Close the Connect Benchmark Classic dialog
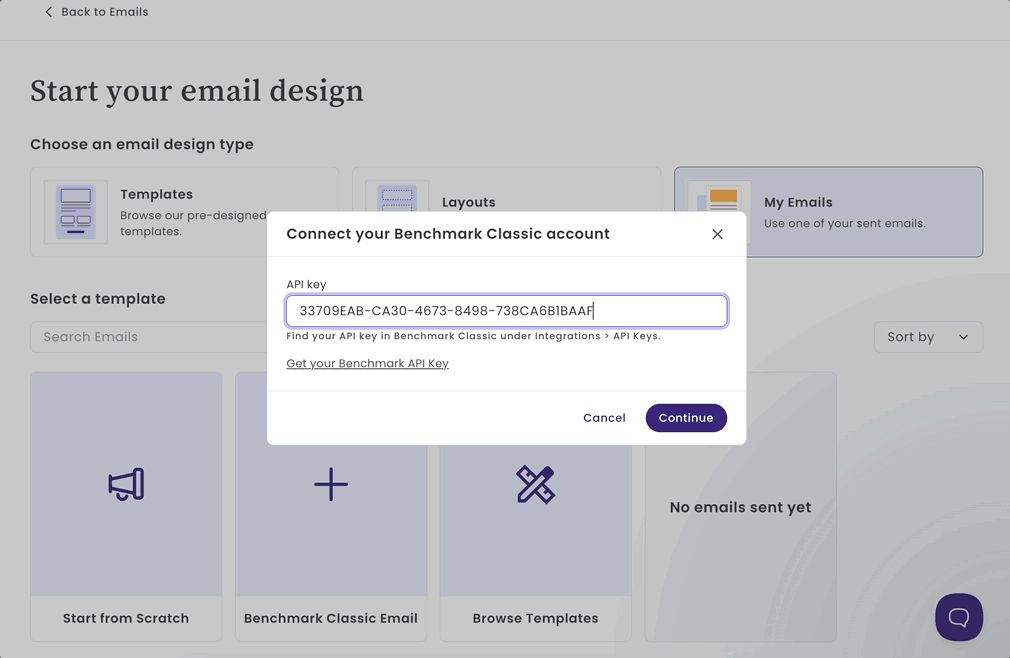The image size is (1010, 658). (x=717, y=234)
